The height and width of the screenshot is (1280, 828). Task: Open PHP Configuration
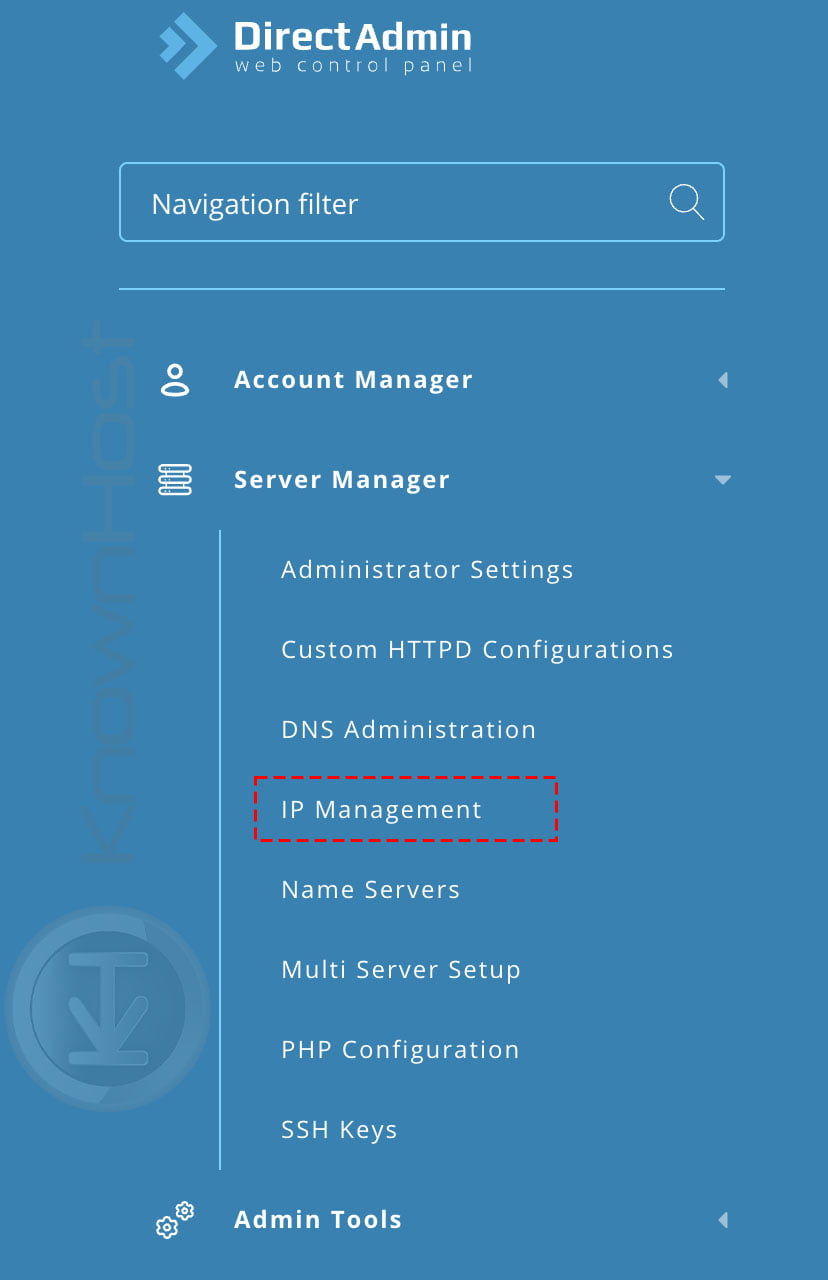tap(399, 1049)
